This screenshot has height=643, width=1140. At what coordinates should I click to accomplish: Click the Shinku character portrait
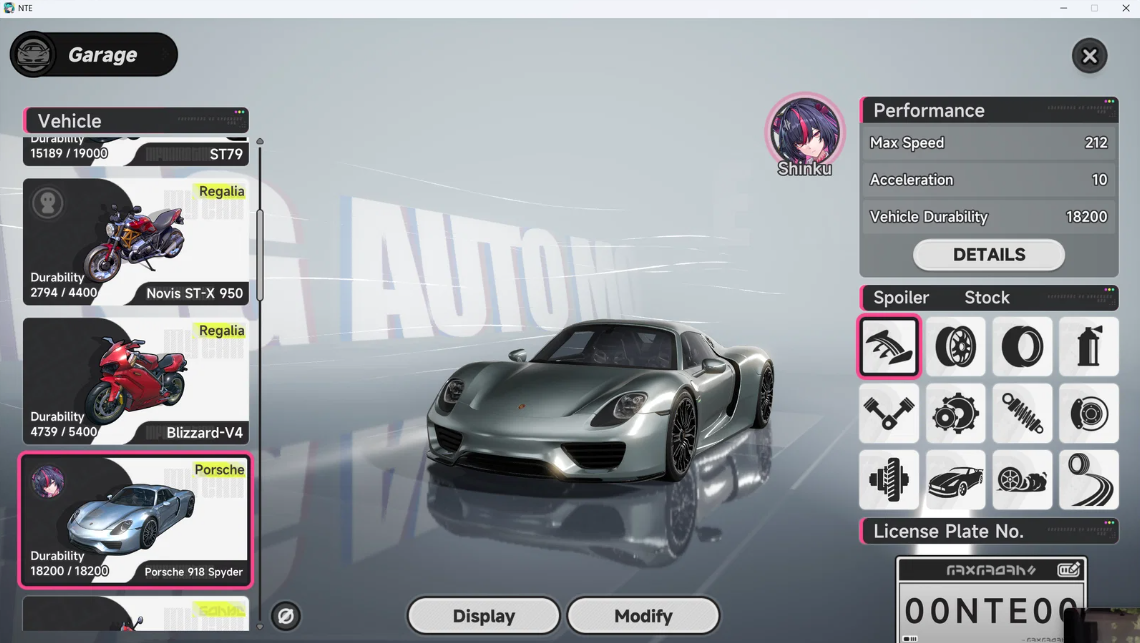pyautogui.click(x=805, y=133)
